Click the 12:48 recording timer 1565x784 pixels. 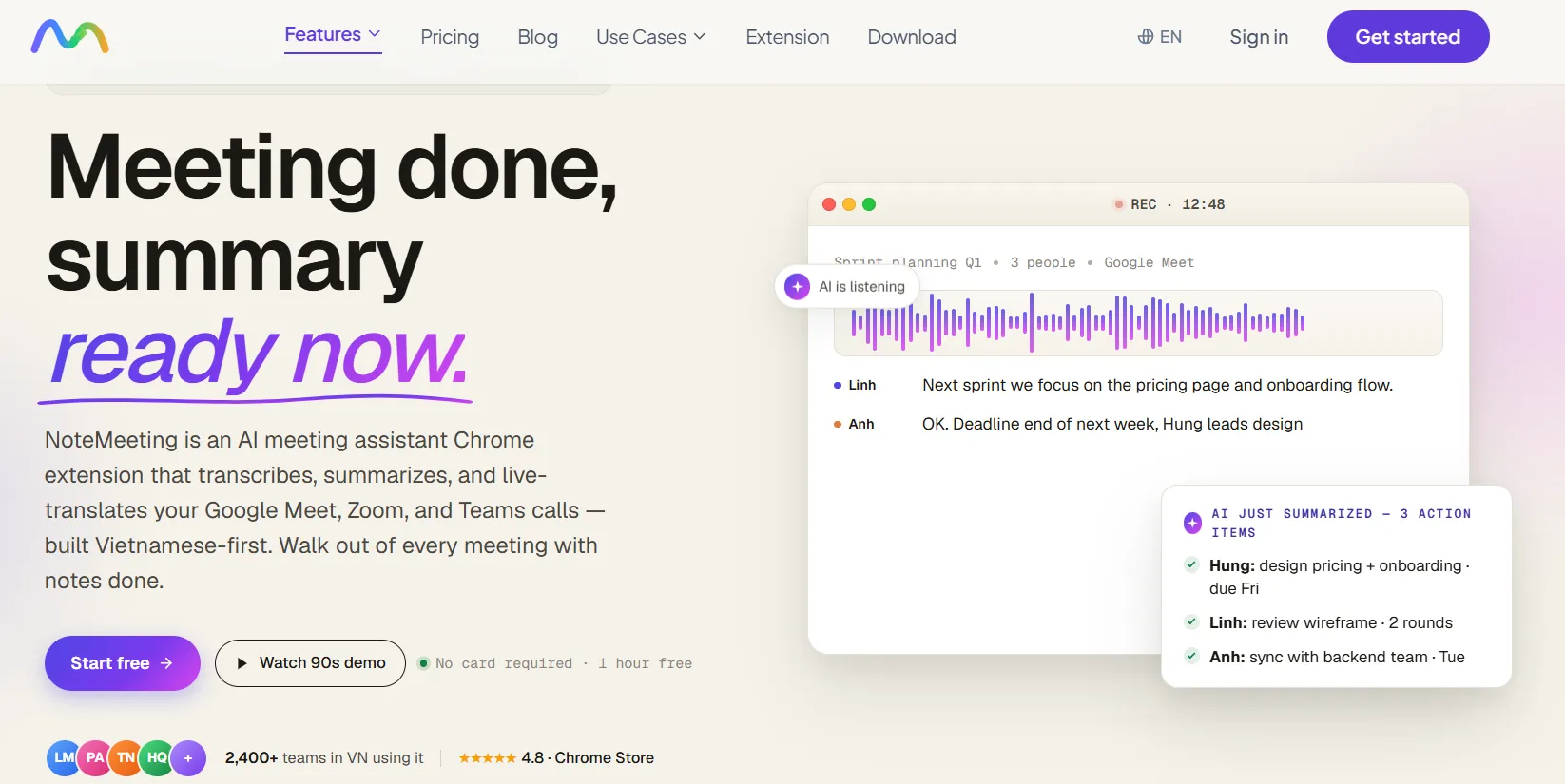[1203, 204]
